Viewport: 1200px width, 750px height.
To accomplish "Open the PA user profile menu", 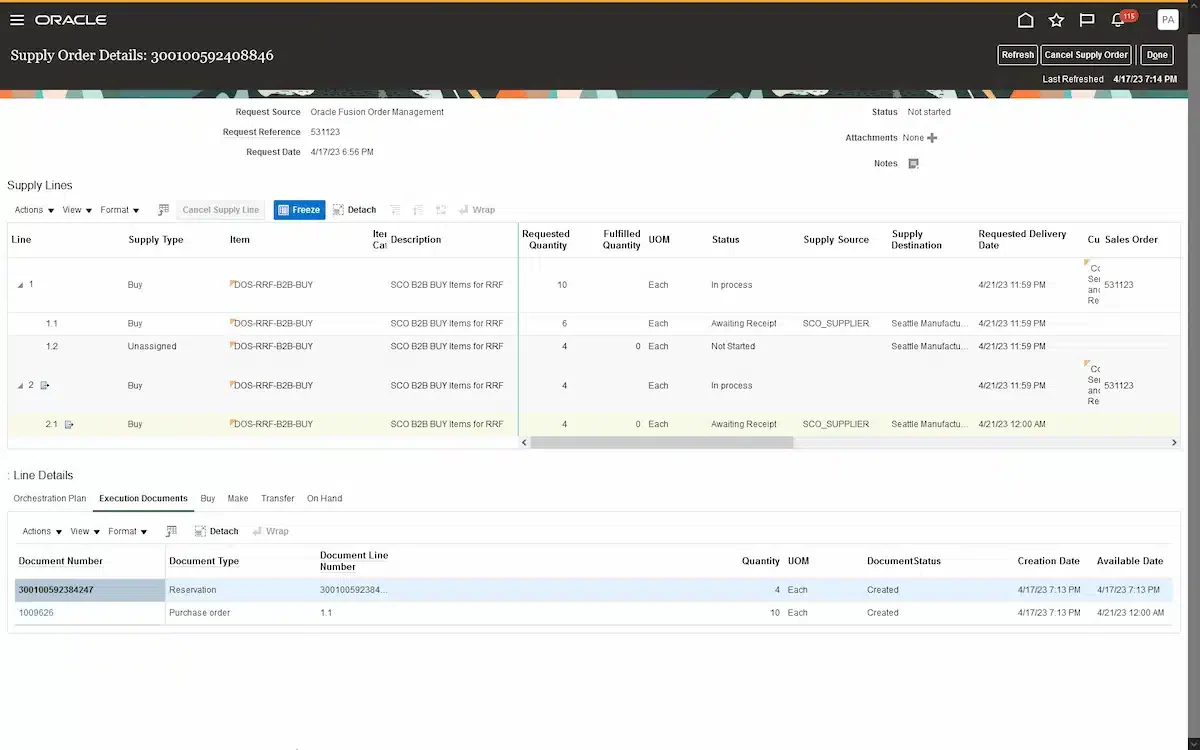I will pos(1167,20).
